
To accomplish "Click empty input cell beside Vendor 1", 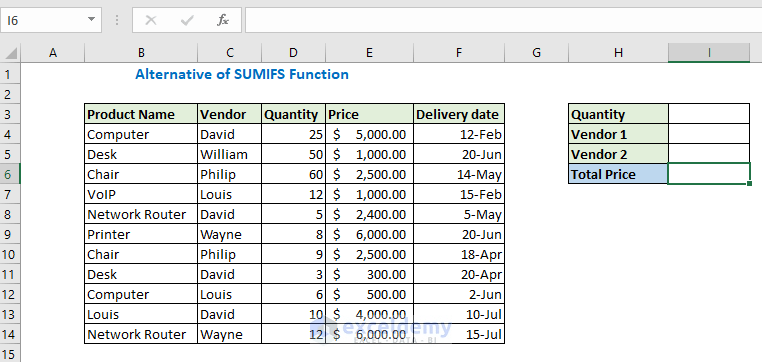I will coord(709,134).
